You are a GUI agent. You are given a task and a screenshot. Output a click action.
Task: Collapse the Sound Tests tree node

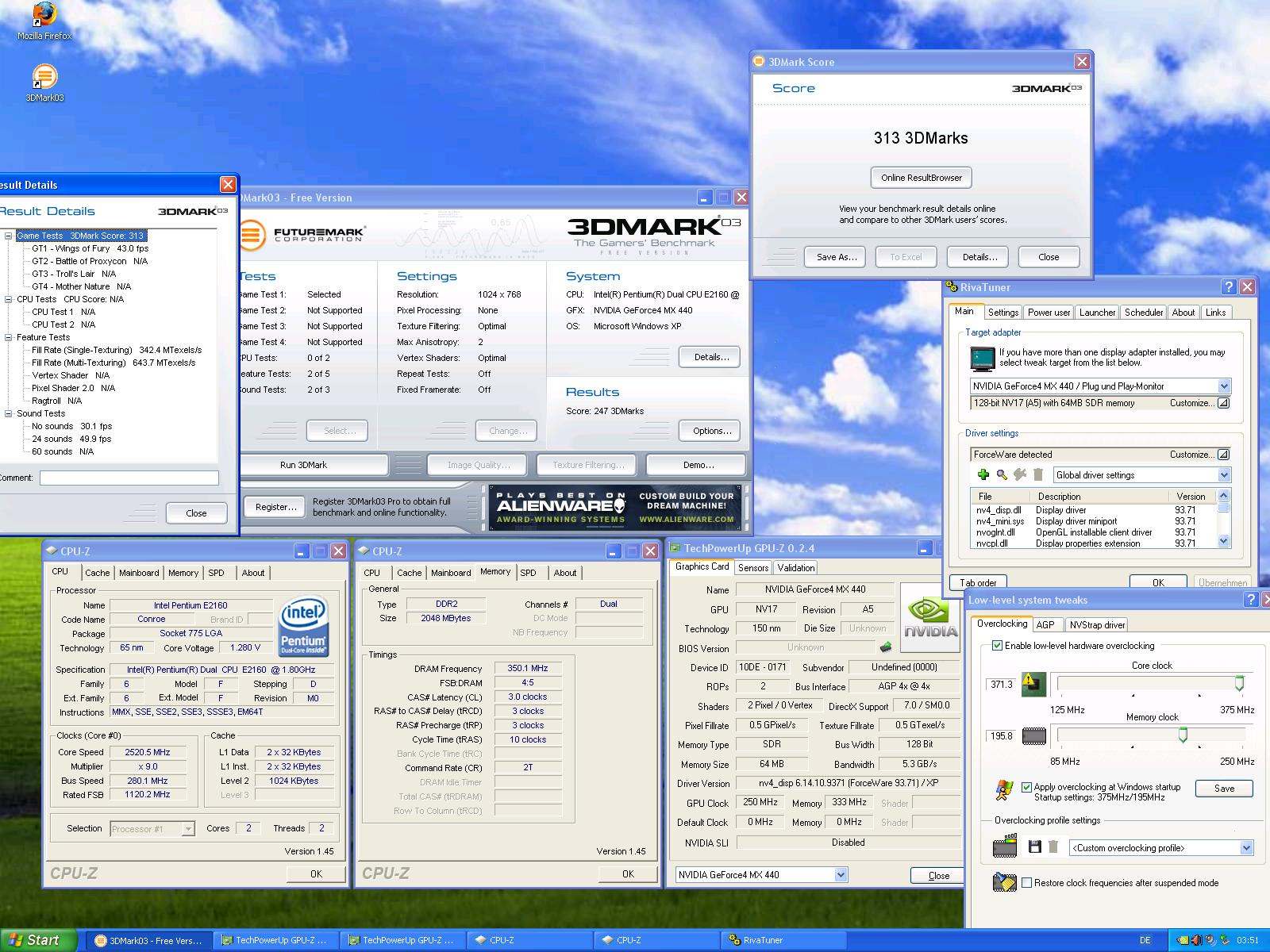point(9,413)
